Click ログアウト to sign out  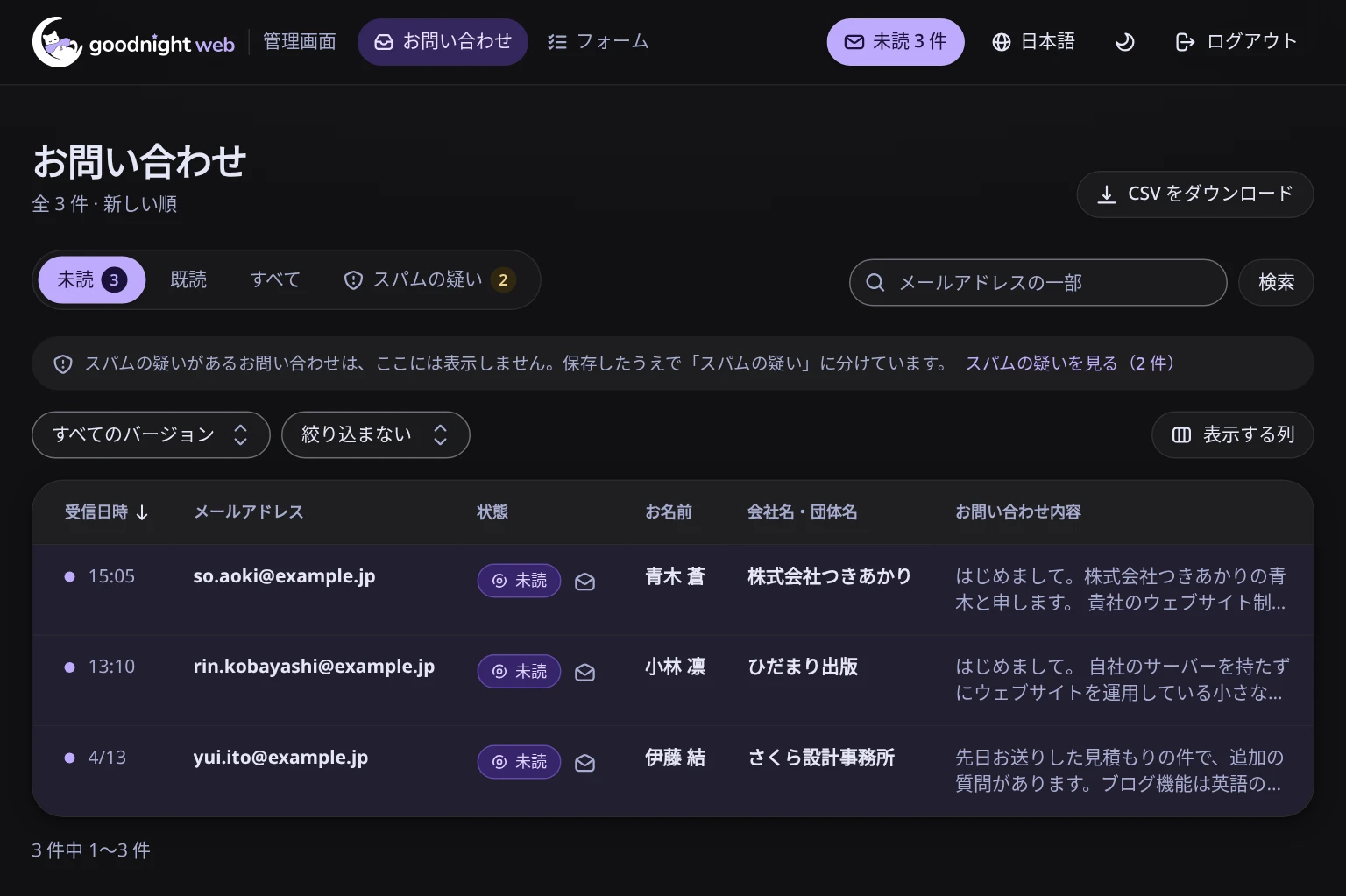click(x=1236, y=42)
